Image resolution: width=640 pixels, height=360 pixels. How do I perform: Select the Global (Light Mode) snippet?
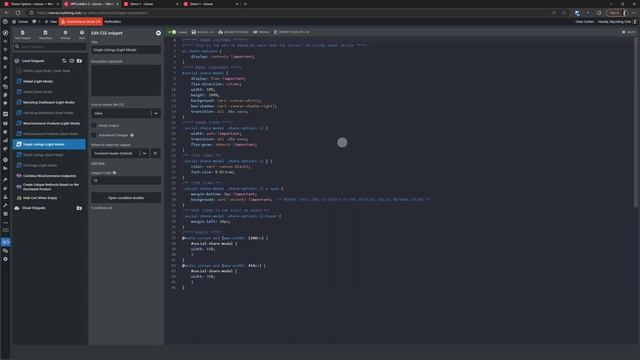(50, 81)
